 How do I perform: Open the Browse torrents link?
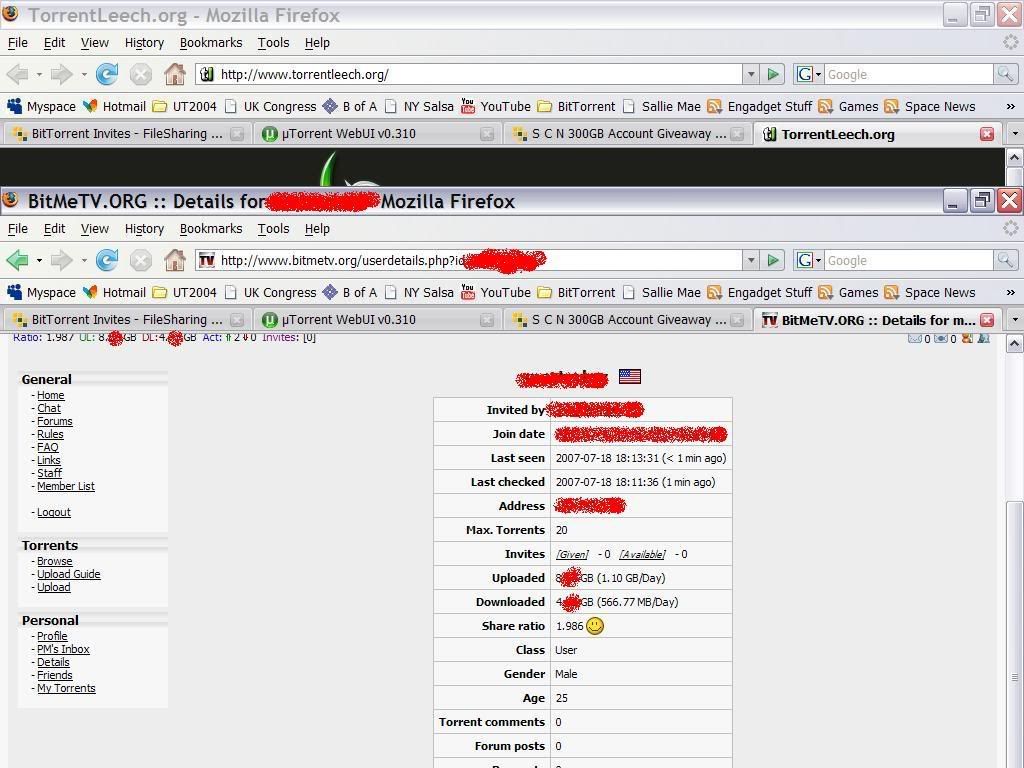coord(55,561)
